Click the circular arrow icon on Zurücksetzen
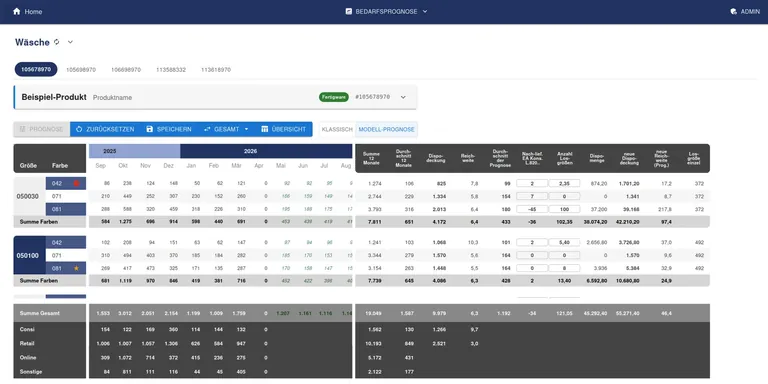768x384 pixels. pos(79,129)
